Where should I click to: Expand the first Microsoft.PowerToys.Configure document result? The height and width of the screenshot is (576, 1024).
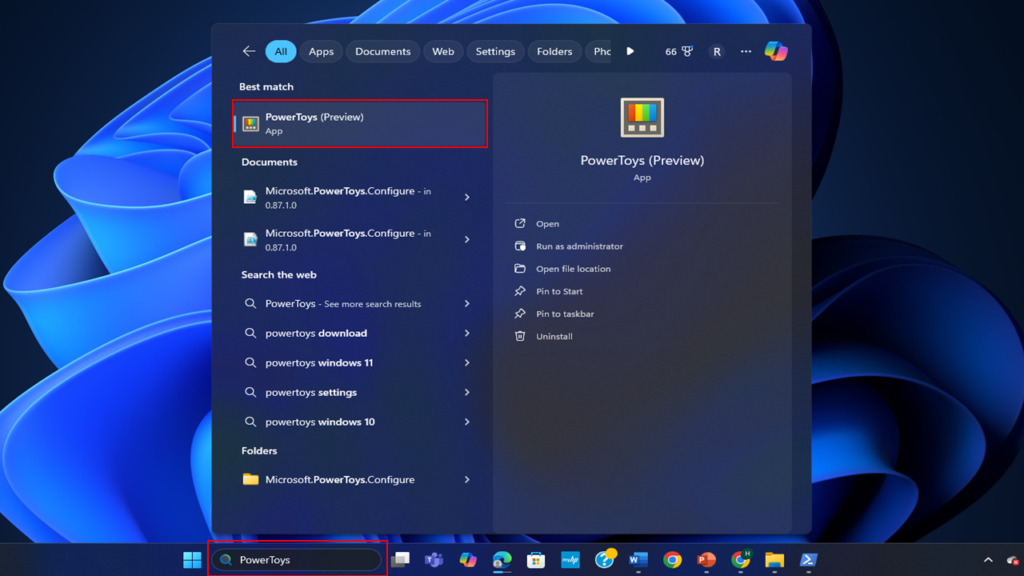click(467, 197)
